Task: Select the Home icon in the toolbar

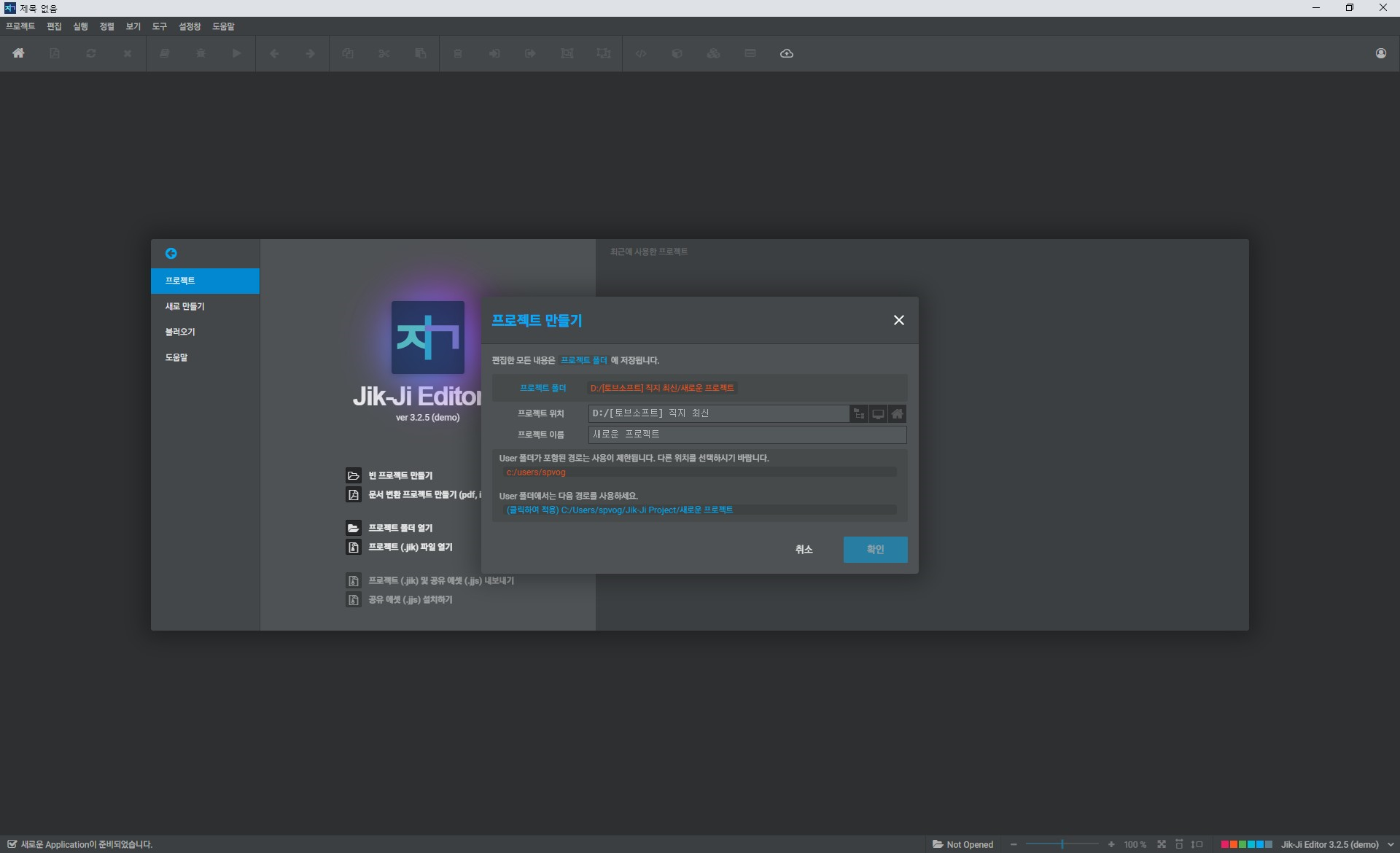Action: click(18, 53)
